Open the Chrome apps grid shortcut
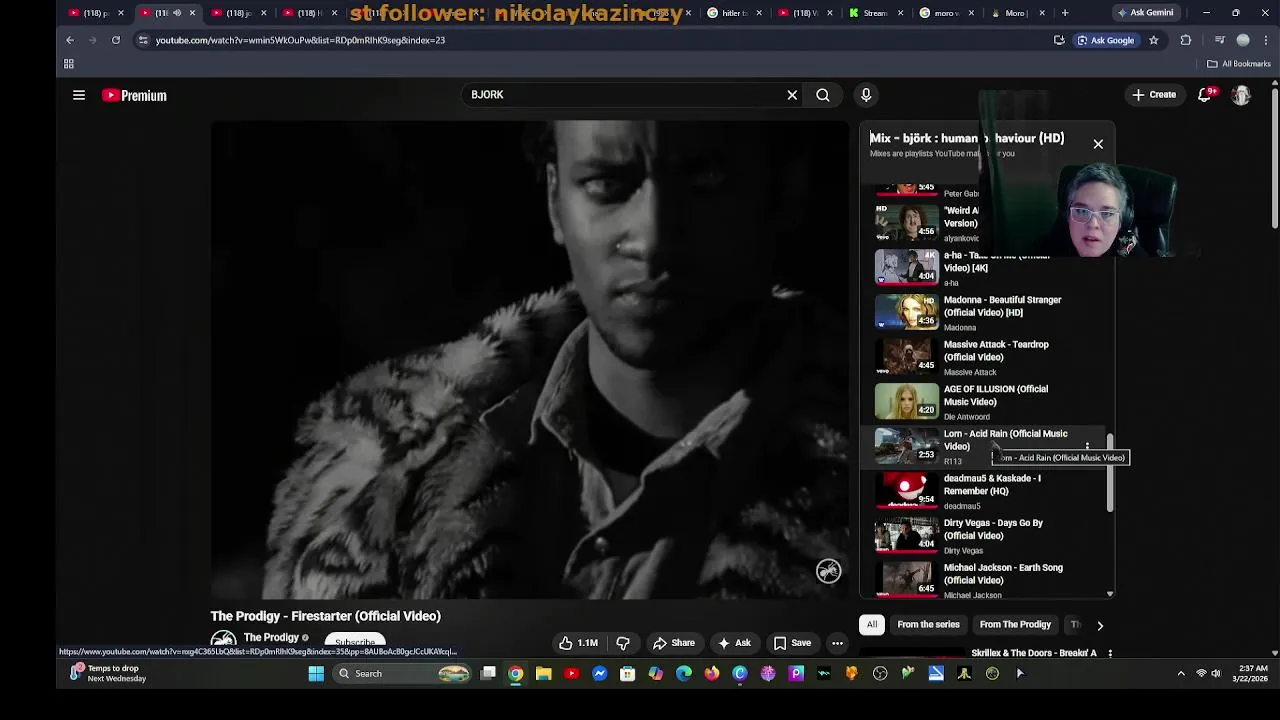This screenshot has height=720, width=1280. [69, 64]
